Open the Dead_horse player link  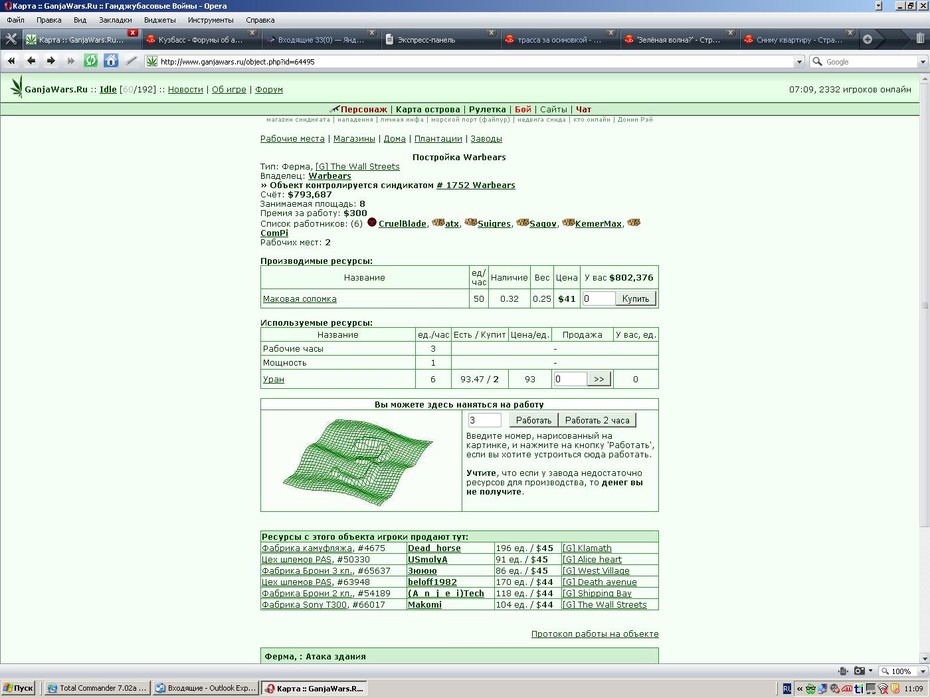tap(434, 548)
